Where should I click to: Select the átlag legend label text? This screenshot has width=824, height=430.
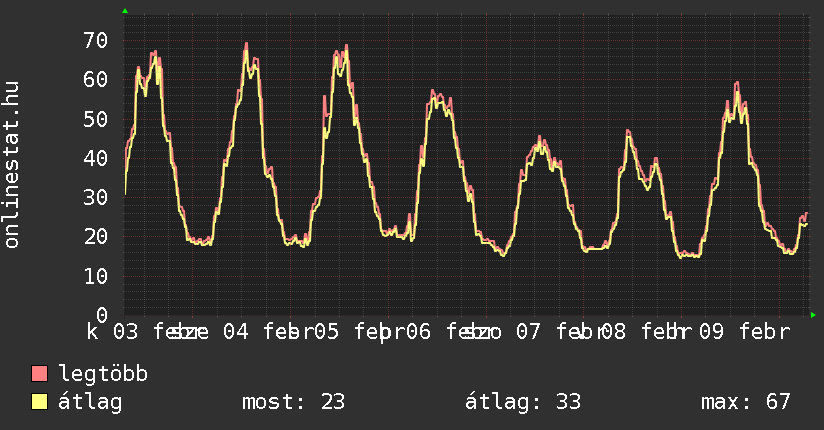[x=90, y=402]
